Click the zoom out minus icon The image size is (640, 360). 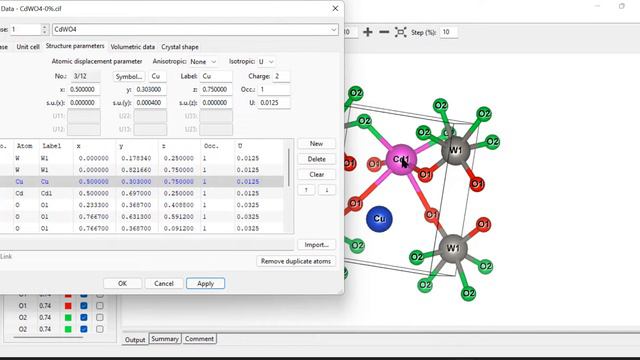coord(384,32)
